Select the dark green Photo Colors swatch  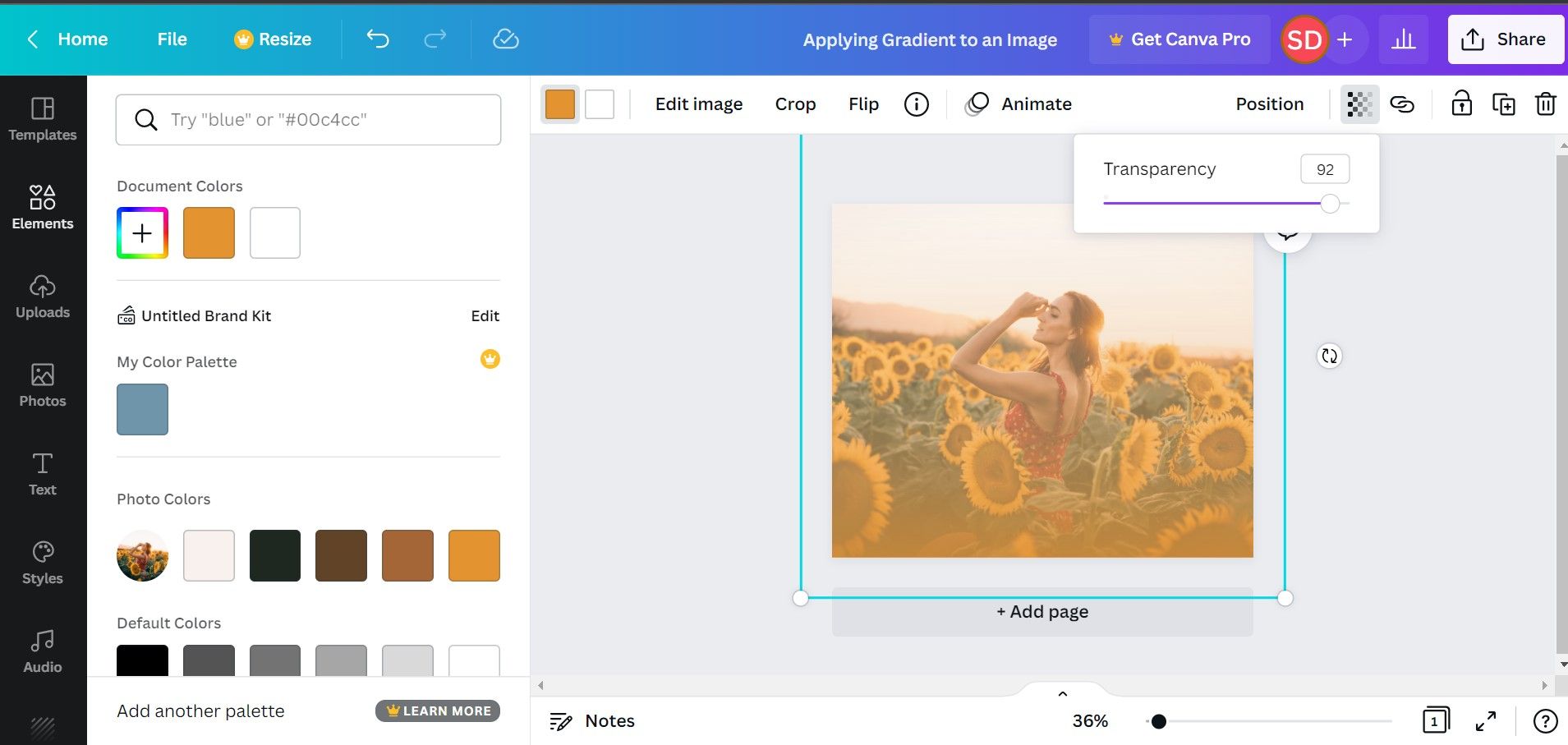275,556
